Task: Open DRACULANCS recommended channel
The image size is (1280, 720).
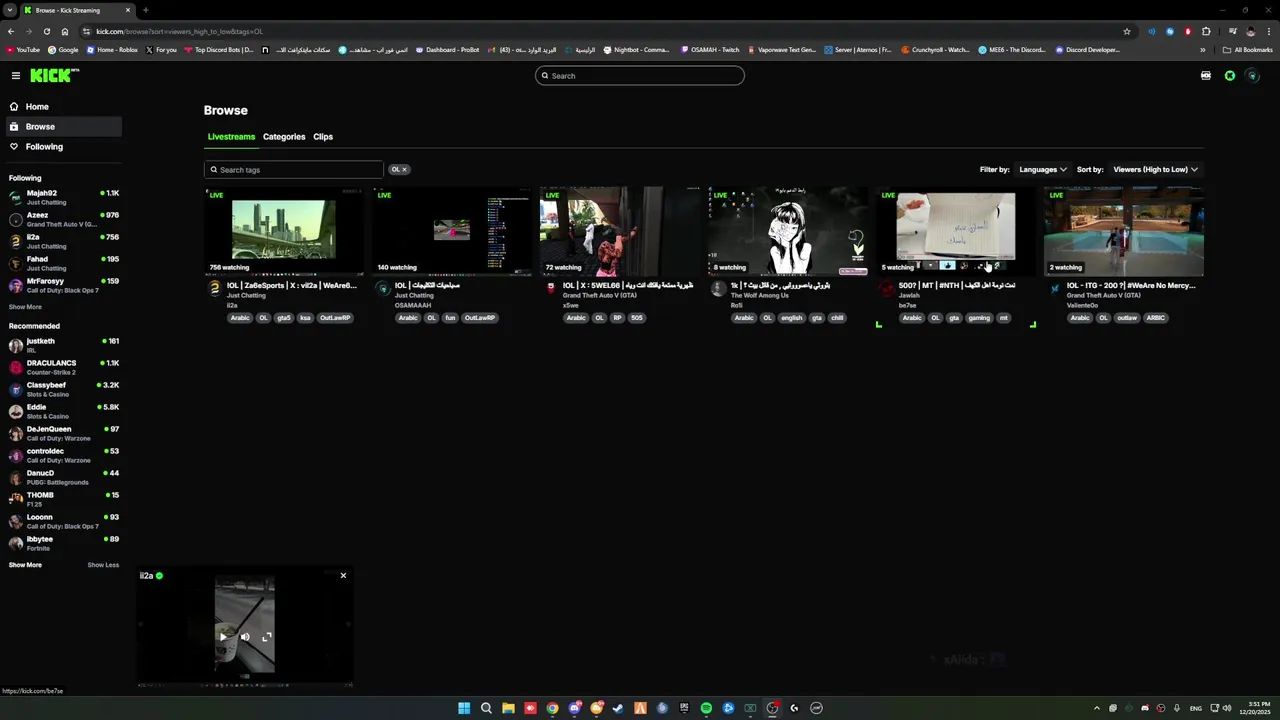Action: (x=64, y=367)
